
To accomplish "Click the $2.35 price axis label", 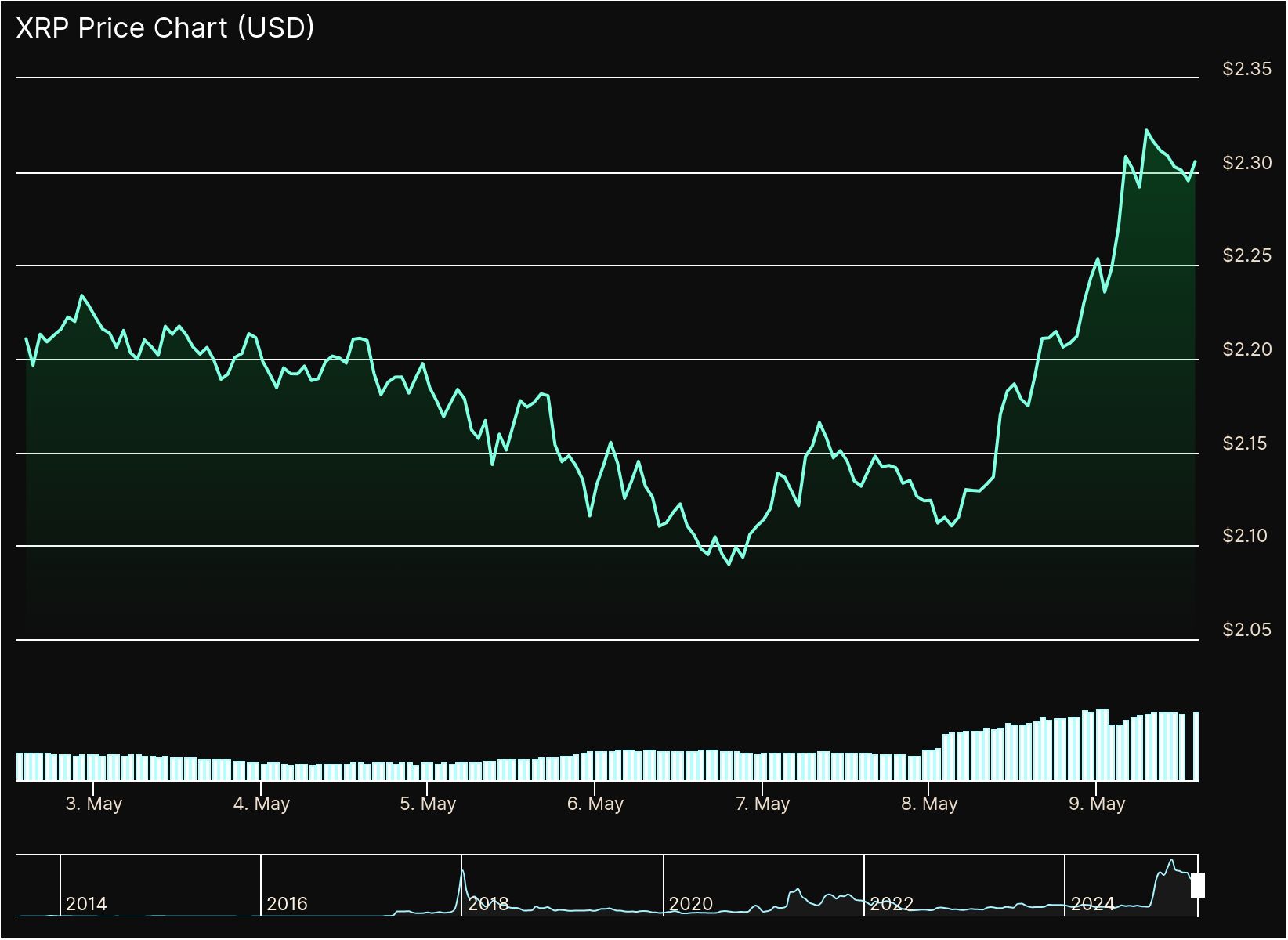I will pyautogui.click(x=1246, y=69).
